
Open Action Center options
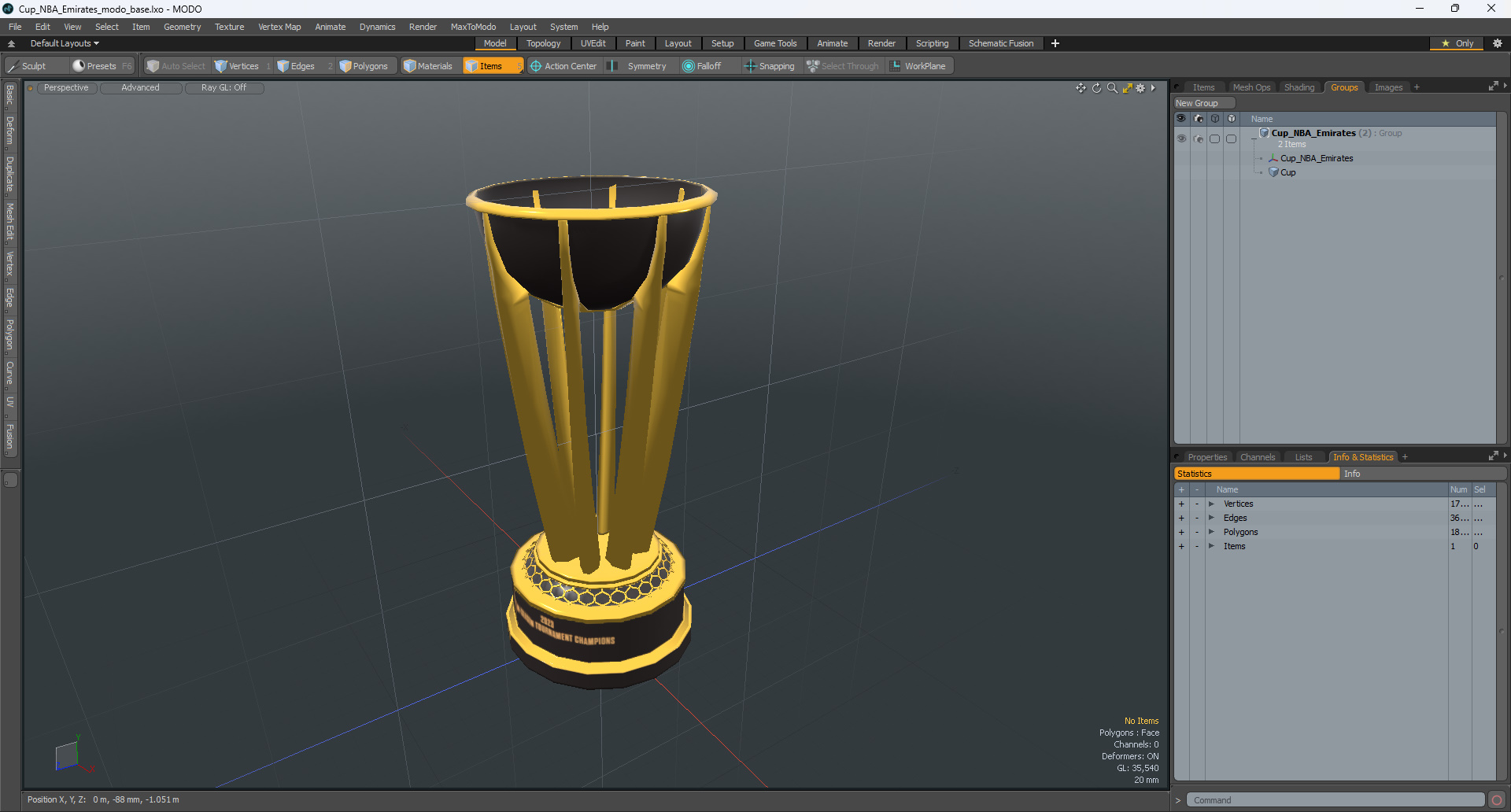point(563,66)
